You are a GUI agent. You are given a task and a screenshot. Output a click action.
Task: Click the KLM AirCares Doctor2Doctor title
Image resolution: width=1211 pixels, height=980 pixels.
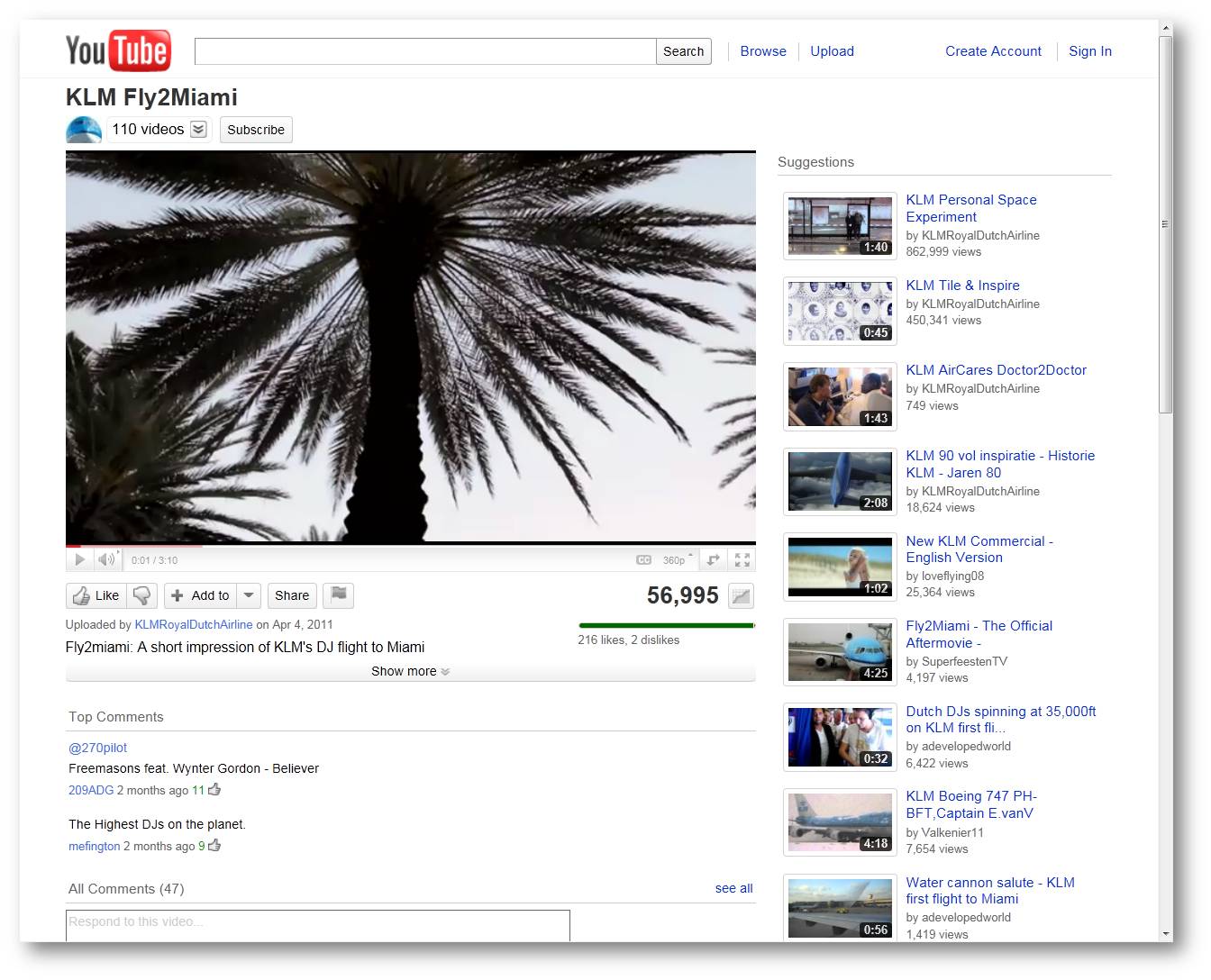(996, 370)
